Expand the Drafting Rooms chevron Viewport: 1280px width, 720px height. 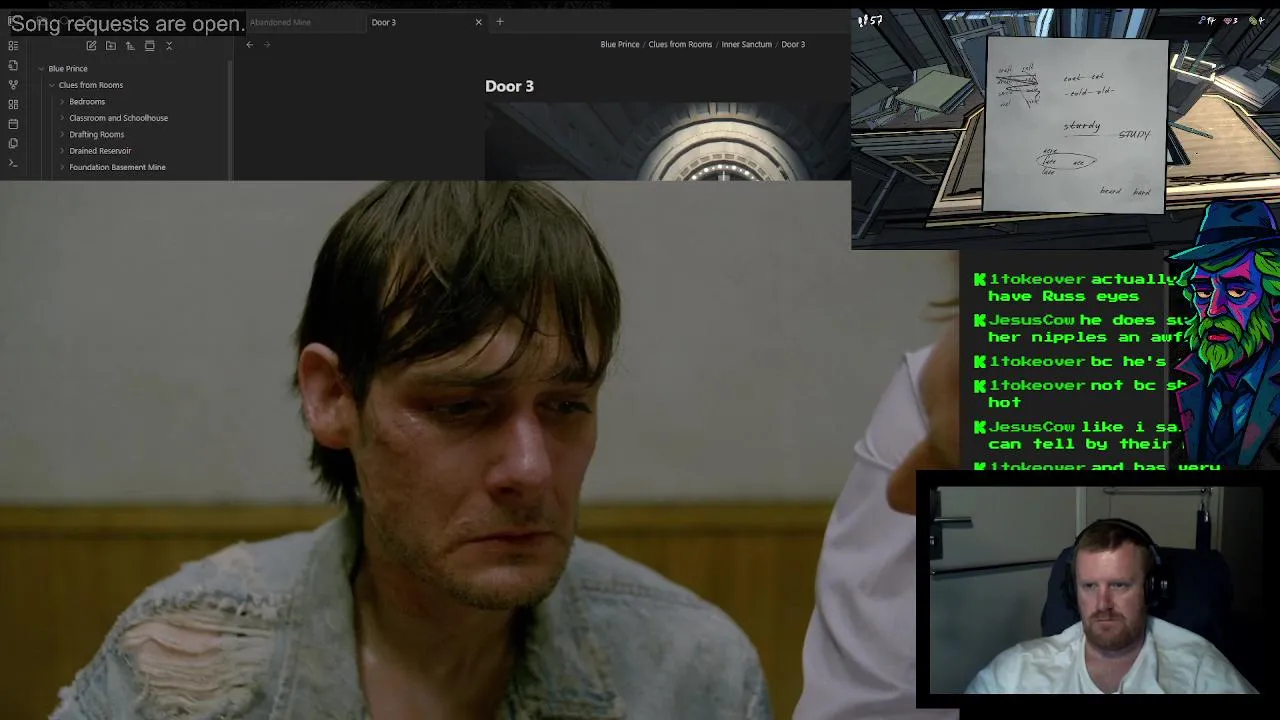coord(62,134)
